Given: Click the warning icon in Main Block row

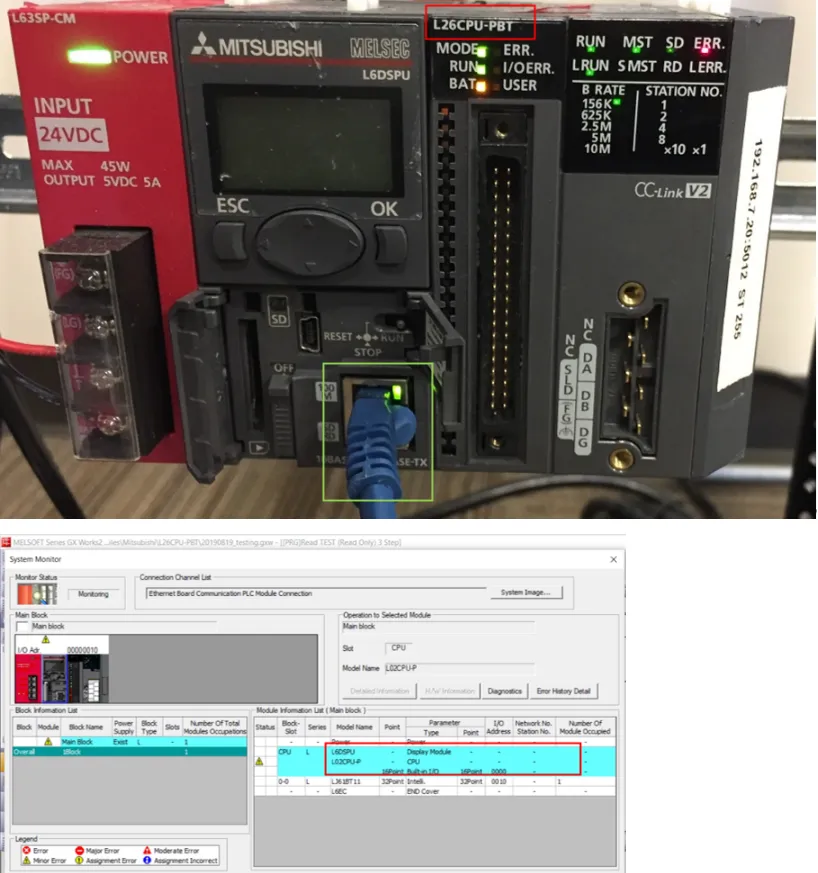Looking at the screenshot, I should [x=48, y=742].
